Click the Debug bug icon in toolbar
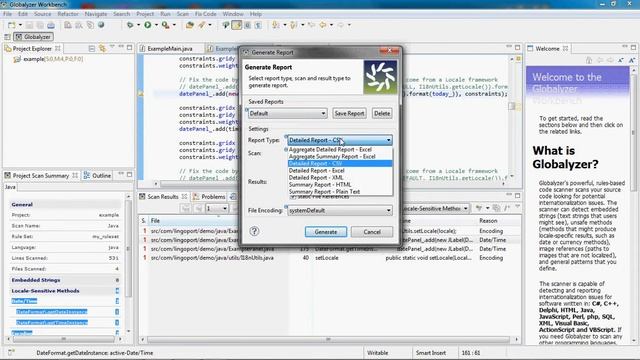 (x=130, y=25)
